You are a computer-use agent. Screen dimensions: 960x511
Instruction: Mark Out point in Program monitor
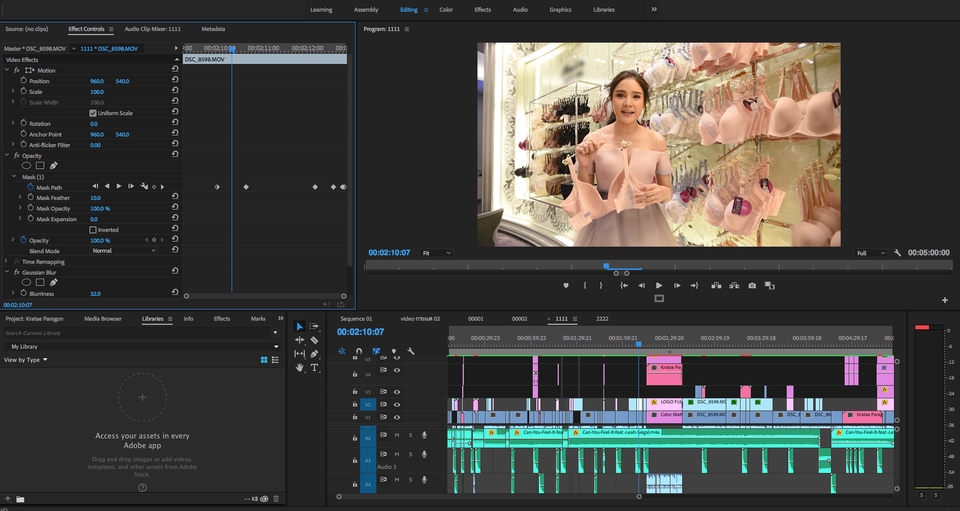pyautogui.click(x=601, y=285)
